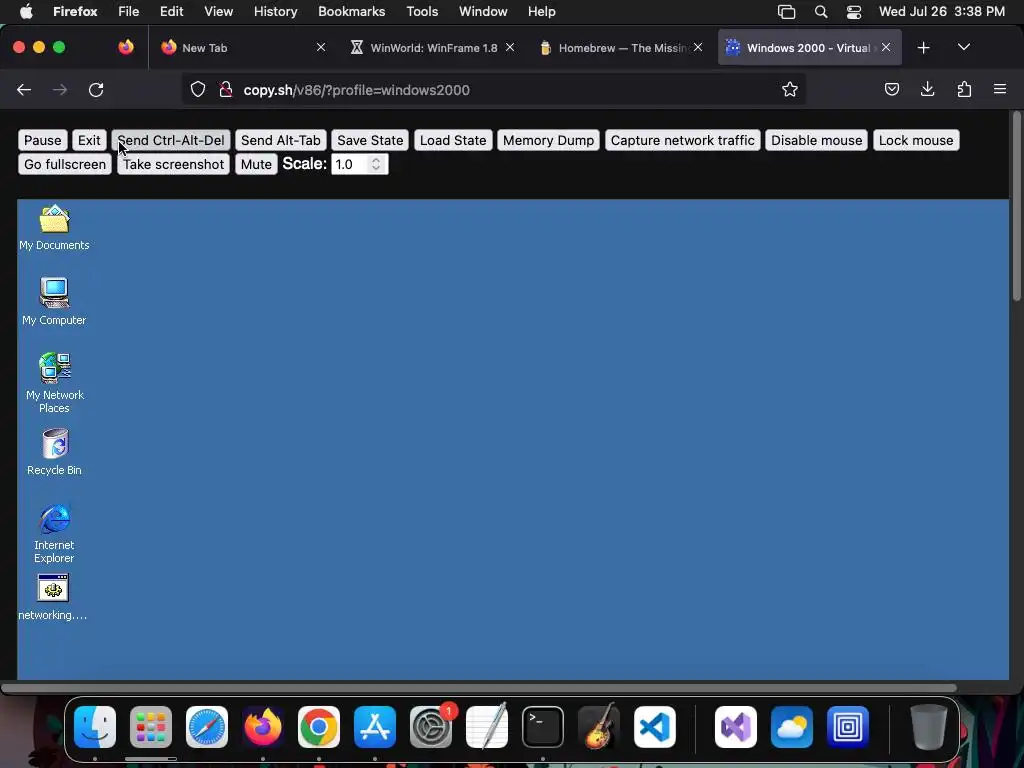Open Launchpad from the Dock
Screen dimensions: 1024x768
pos(151,727)
